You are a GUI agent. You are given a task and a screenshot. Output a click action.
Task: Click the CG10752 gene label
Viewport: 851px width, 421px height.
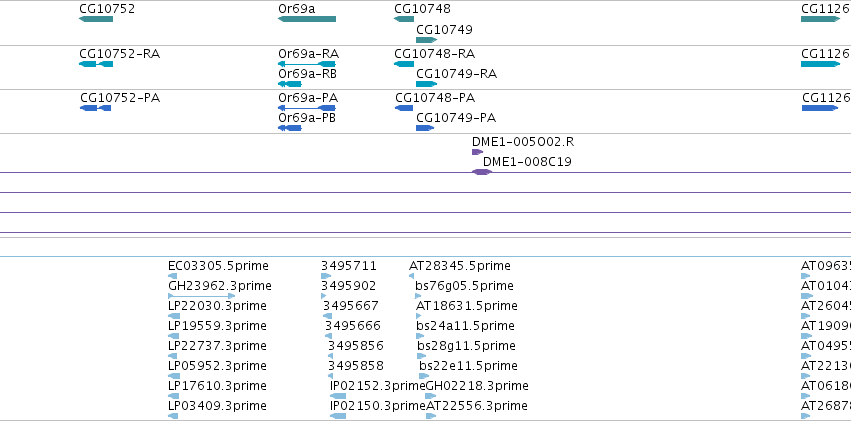click(x=107, y=9)
